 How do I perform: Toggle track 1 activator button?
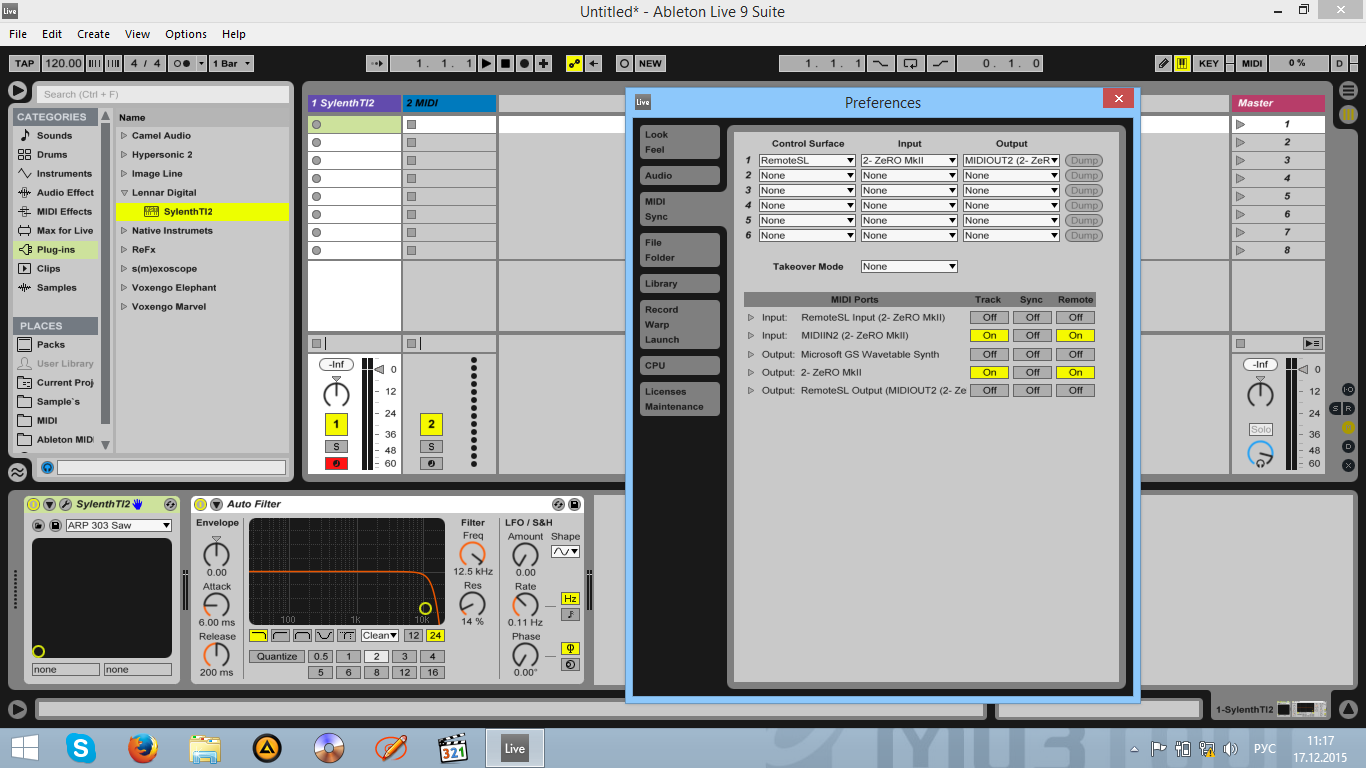(x=336, y=425)
